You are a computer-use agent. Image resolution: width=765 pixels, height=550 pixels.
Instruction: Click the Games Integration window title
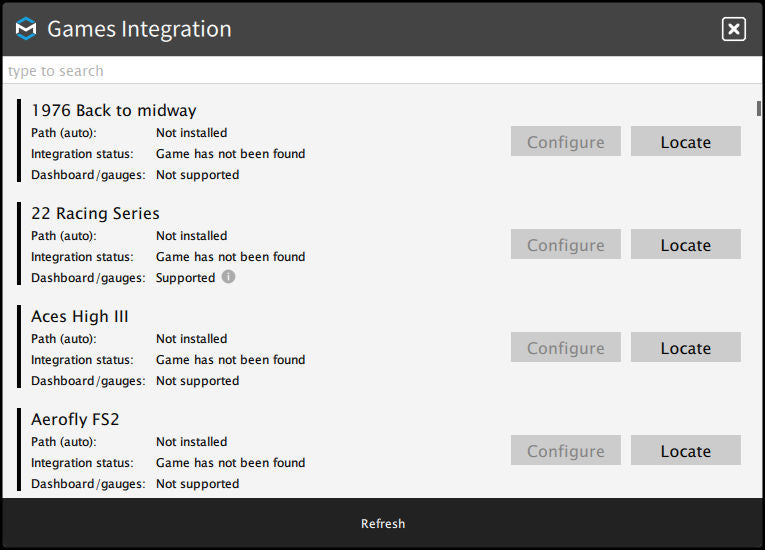(139, 29)
